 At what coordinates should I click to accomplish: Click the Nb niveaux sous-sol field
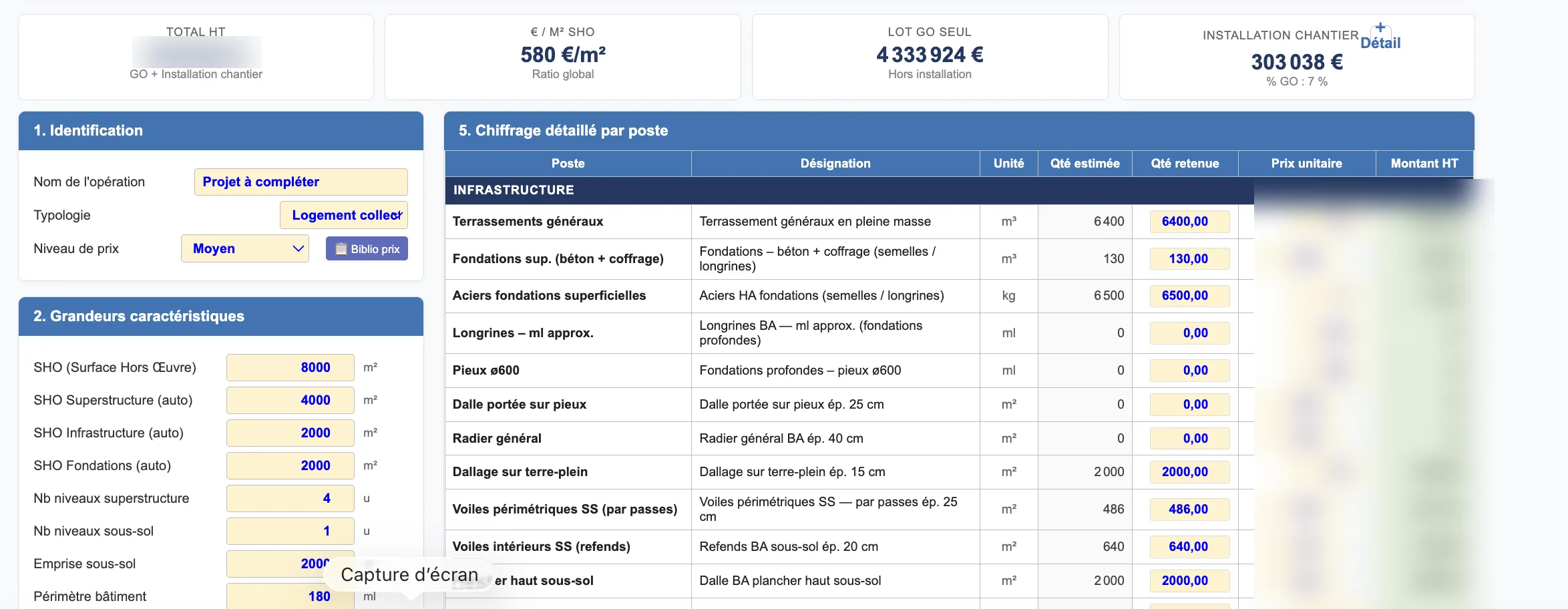(290, 531)
